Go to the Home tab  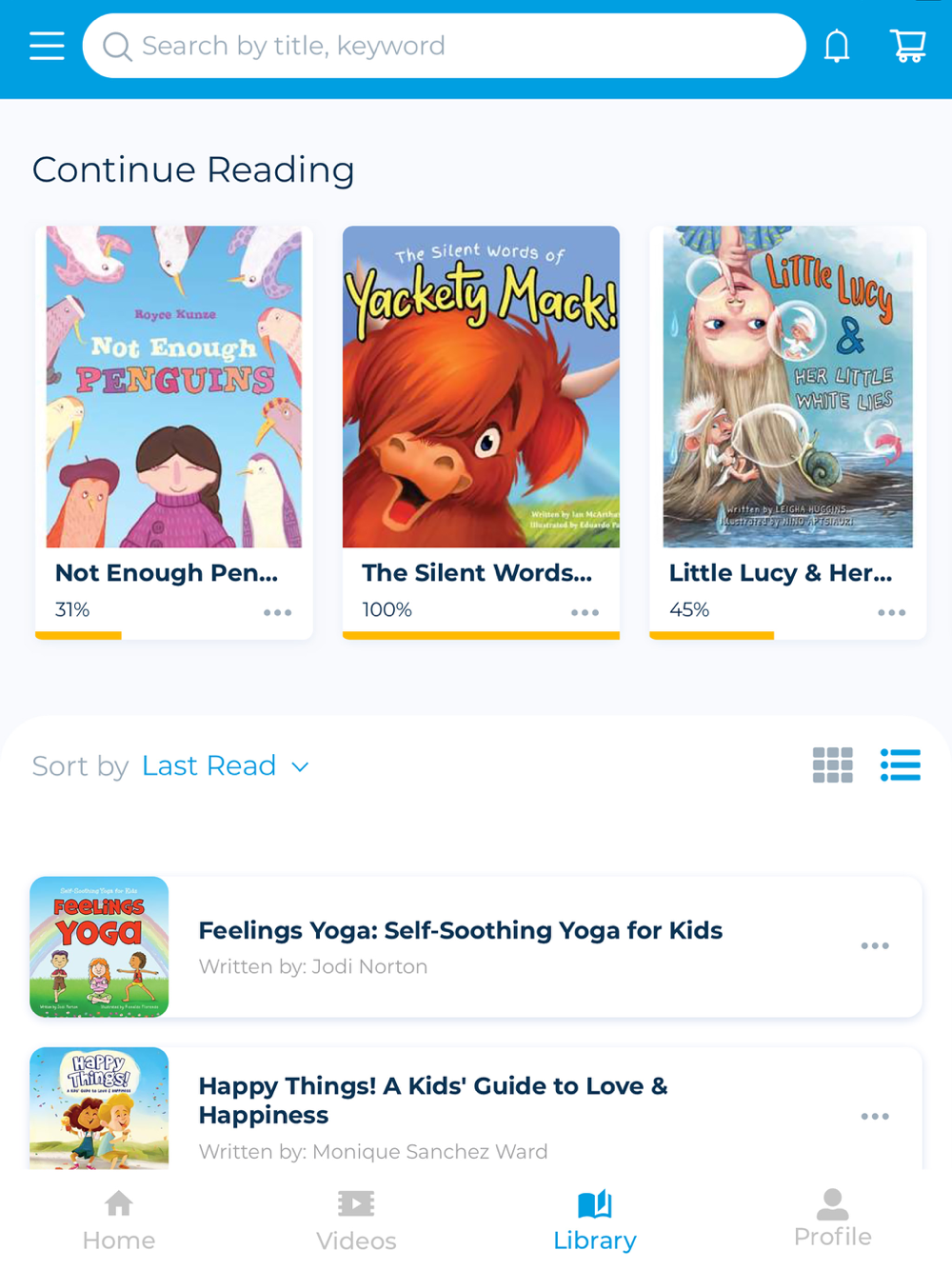pos(119,1221)
